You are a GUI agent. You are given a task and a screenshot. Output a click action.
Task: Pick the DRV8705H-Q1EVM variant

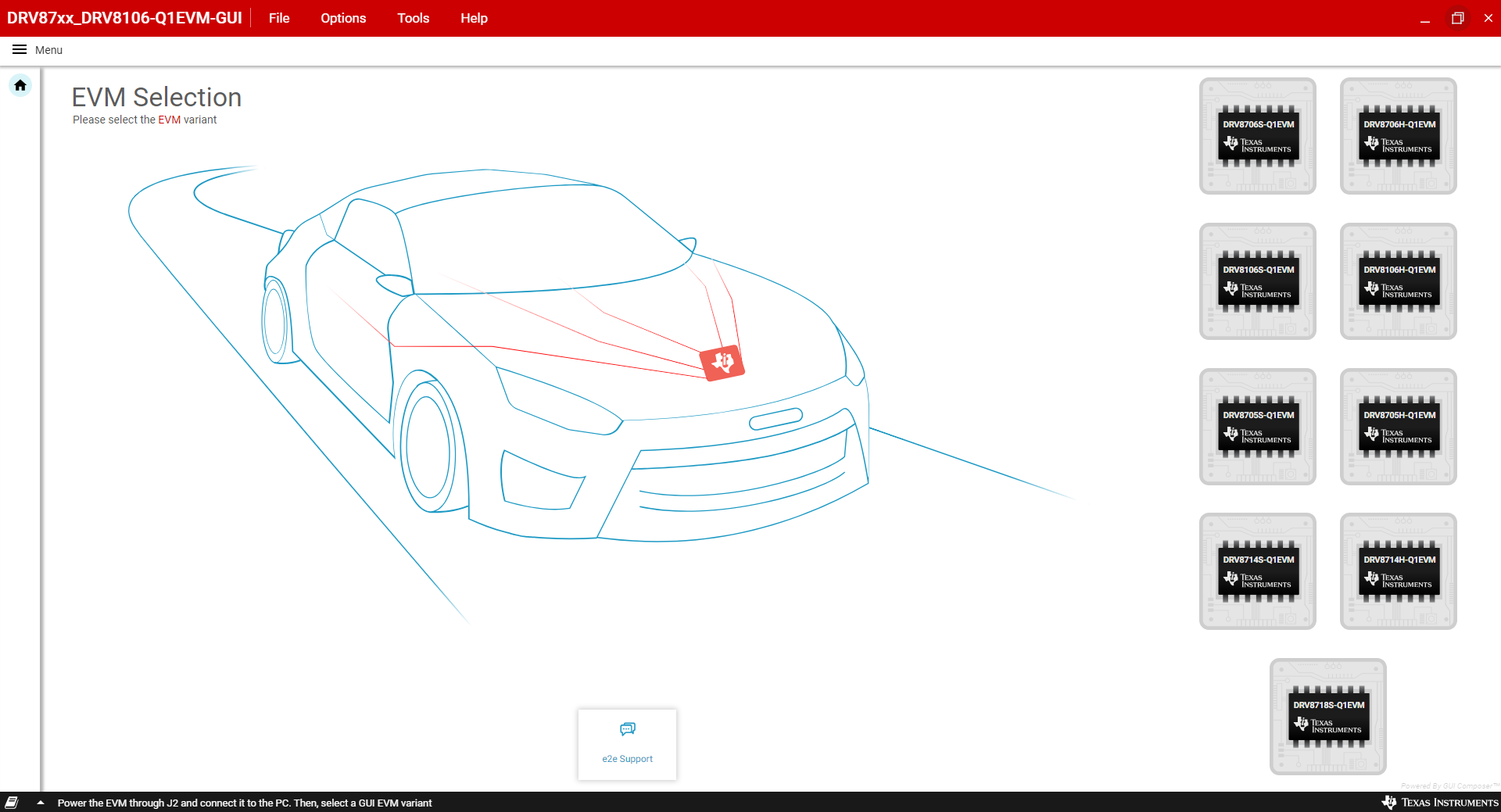tap(1399, 427)
